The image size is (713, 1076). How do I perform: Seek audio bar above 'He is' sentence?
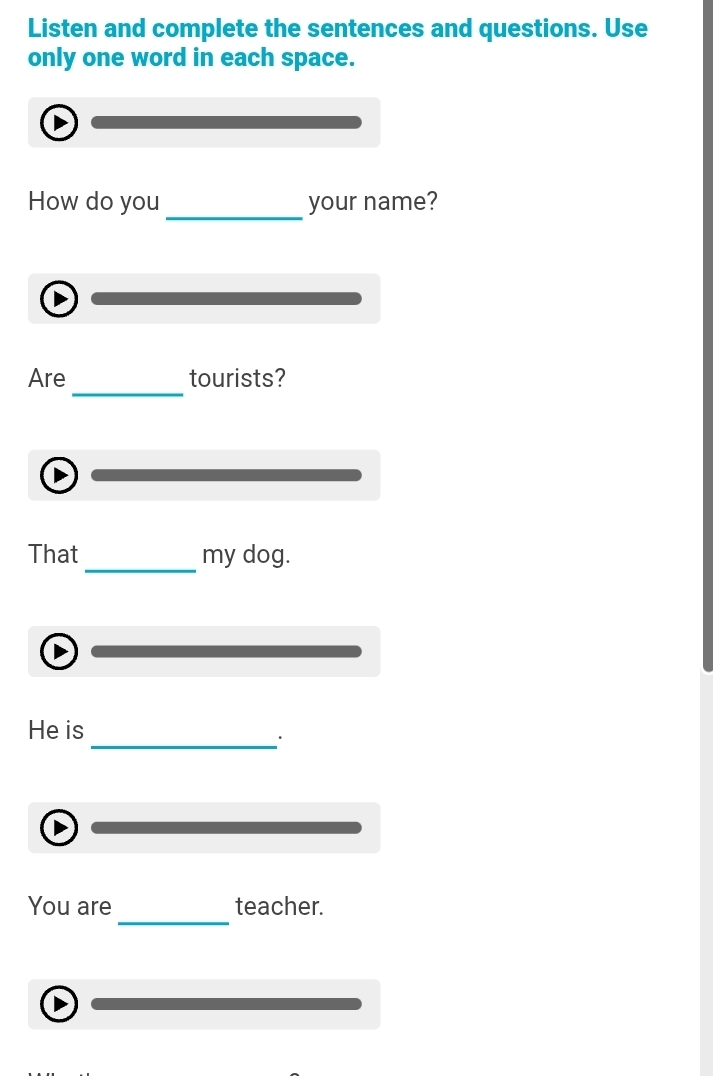pyautogui.click(x=226, y=652)
